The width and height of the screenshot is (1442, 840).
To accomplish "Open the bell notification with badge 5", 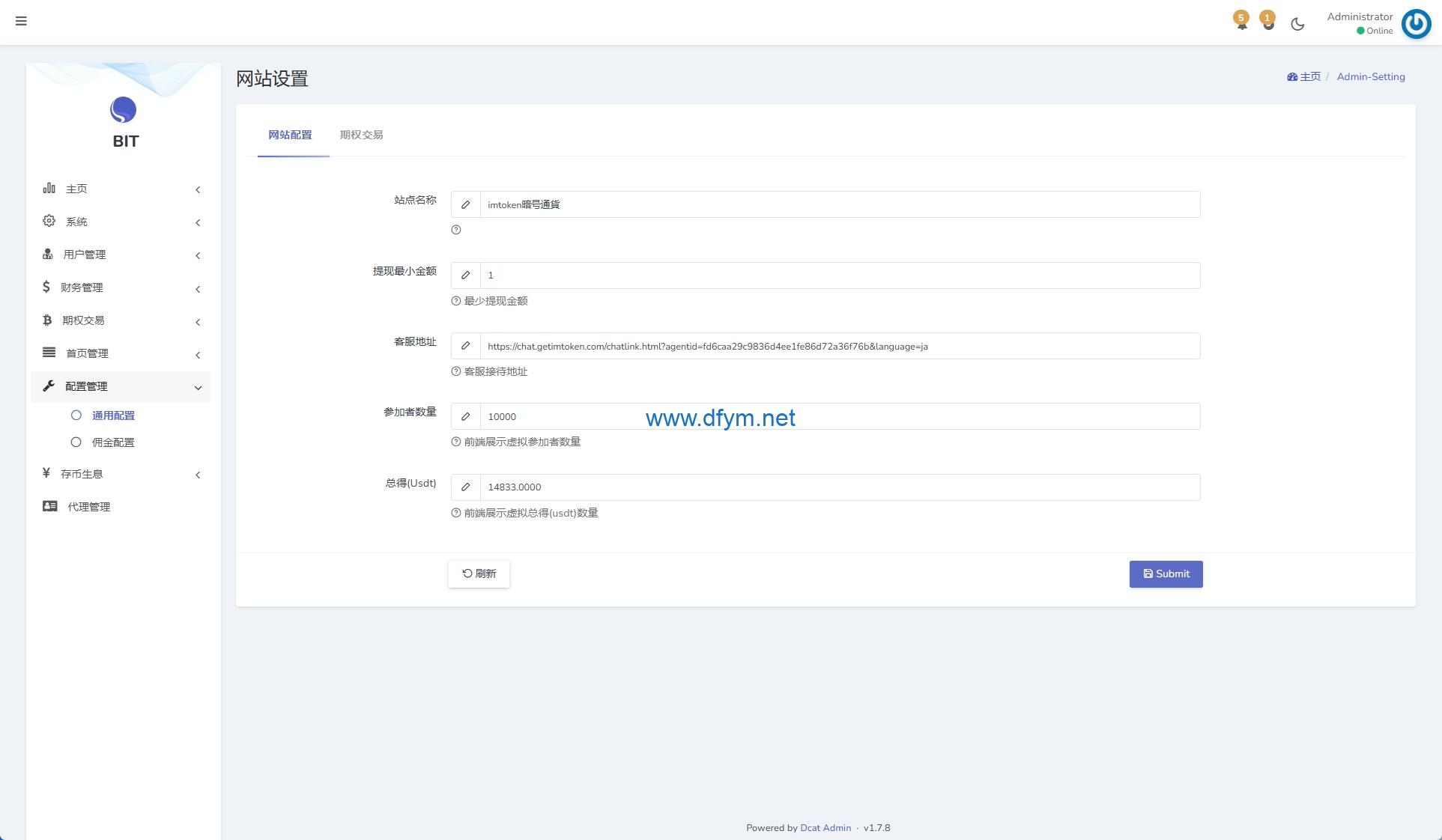I will 1241,20.
